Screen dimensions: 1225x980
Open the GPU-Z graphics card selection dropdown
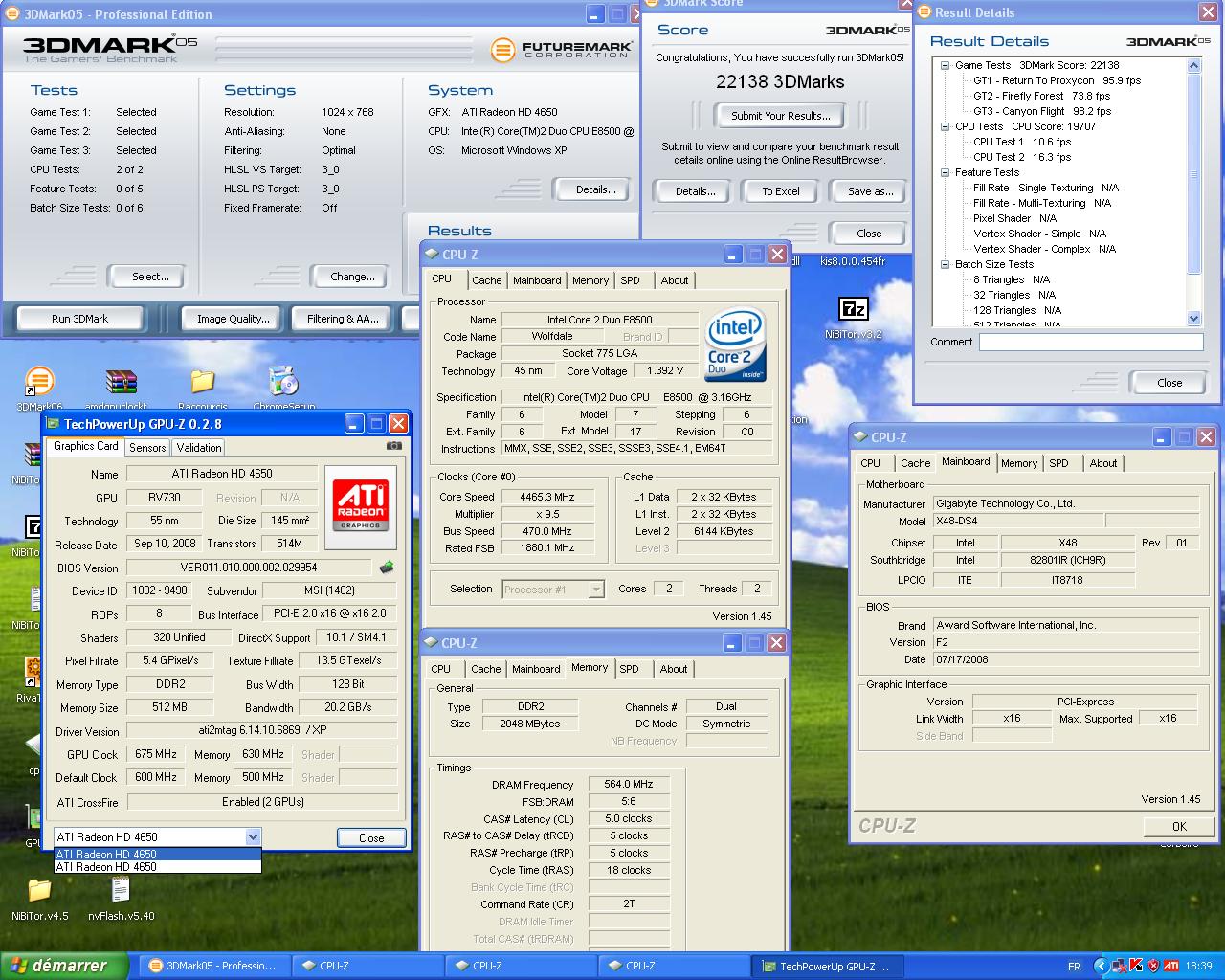click(253, 836)
